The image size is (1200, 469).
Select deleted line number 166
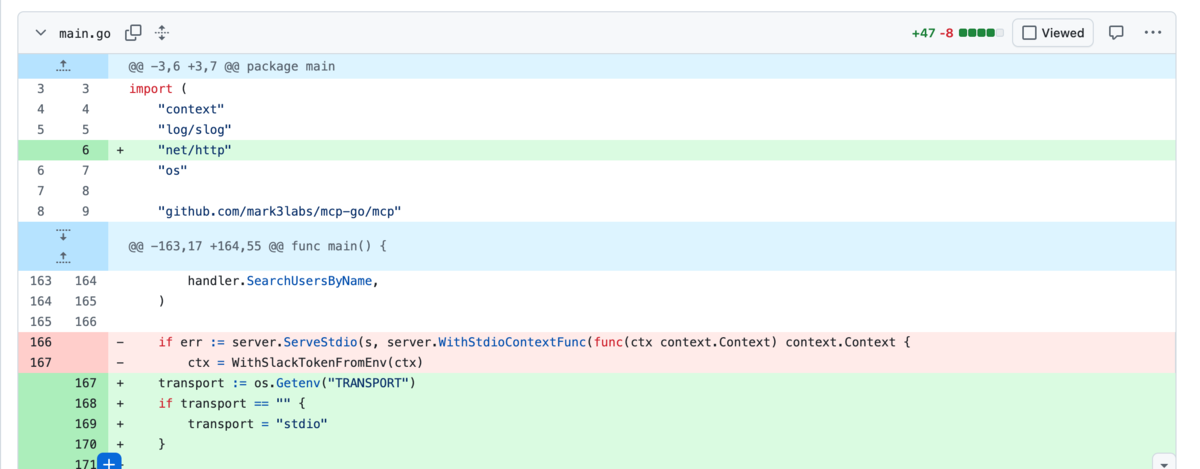pos(40,342)
